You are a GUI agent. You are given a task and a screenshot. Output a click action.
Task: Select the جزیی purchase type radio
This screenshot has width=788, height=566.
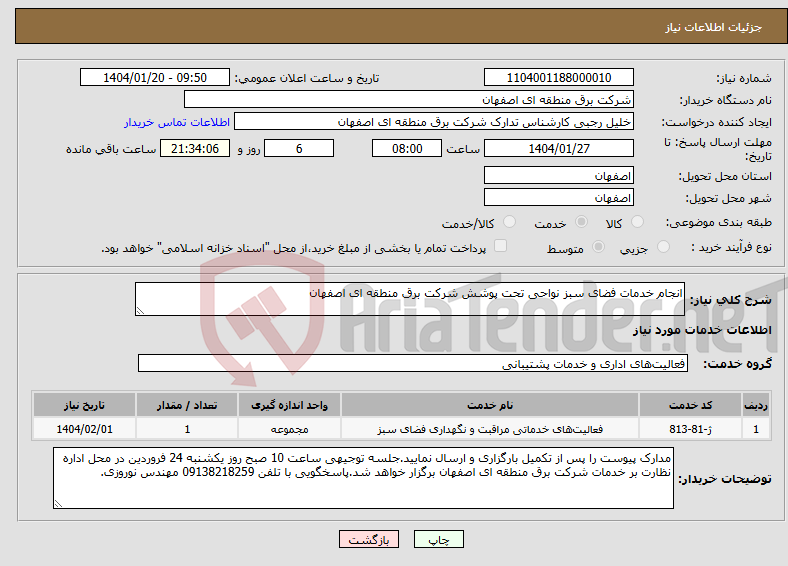(x=663, y=246)
